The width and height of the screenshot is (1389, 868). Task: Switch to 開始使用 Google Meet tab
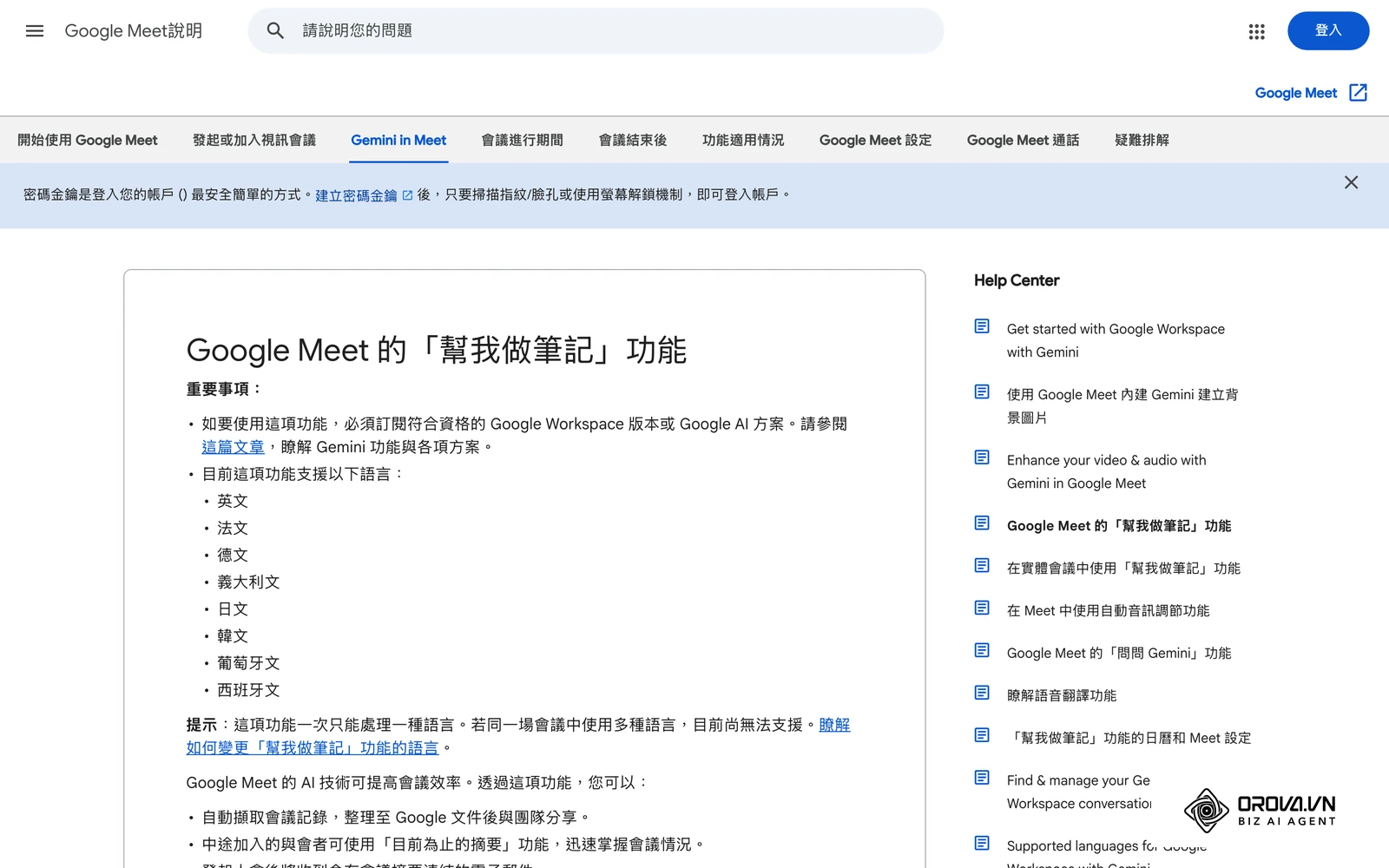click(88, 140)
